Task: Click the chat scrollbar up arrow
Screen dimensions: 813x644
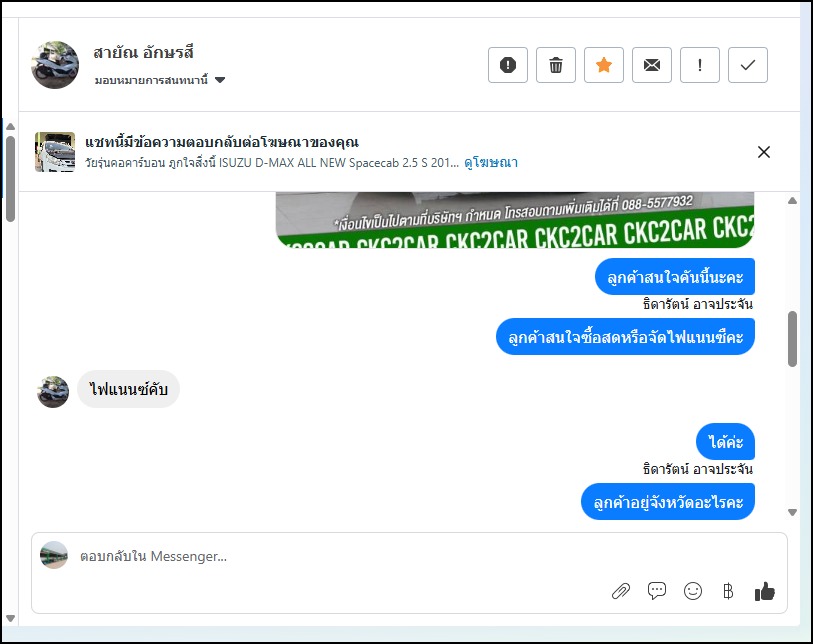Action: pos(792,201)
